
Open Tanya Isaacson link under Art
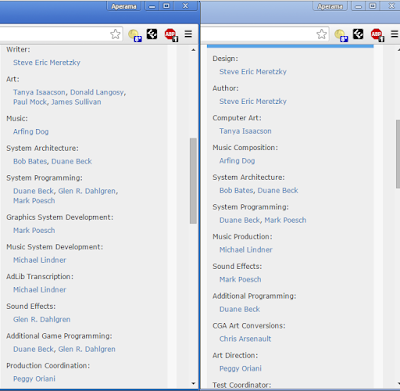point(39,92)
